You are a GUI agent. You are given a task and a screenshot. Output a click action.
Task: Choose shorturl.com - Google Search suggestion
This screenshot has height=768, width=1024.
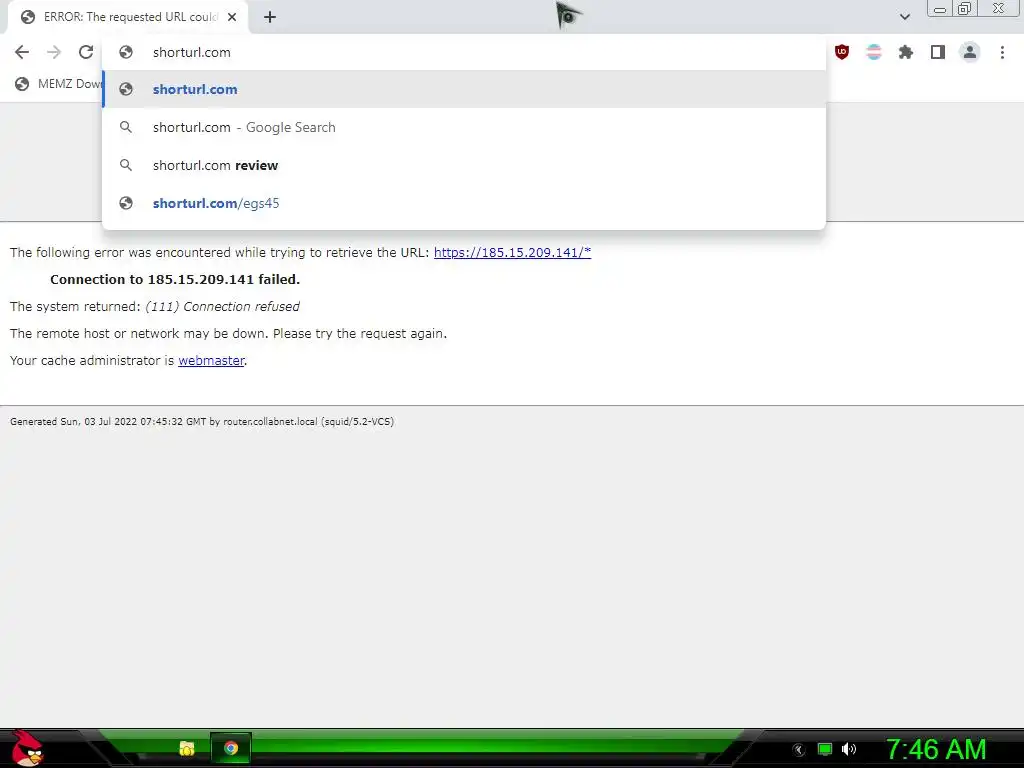click(x=464, y=127)
